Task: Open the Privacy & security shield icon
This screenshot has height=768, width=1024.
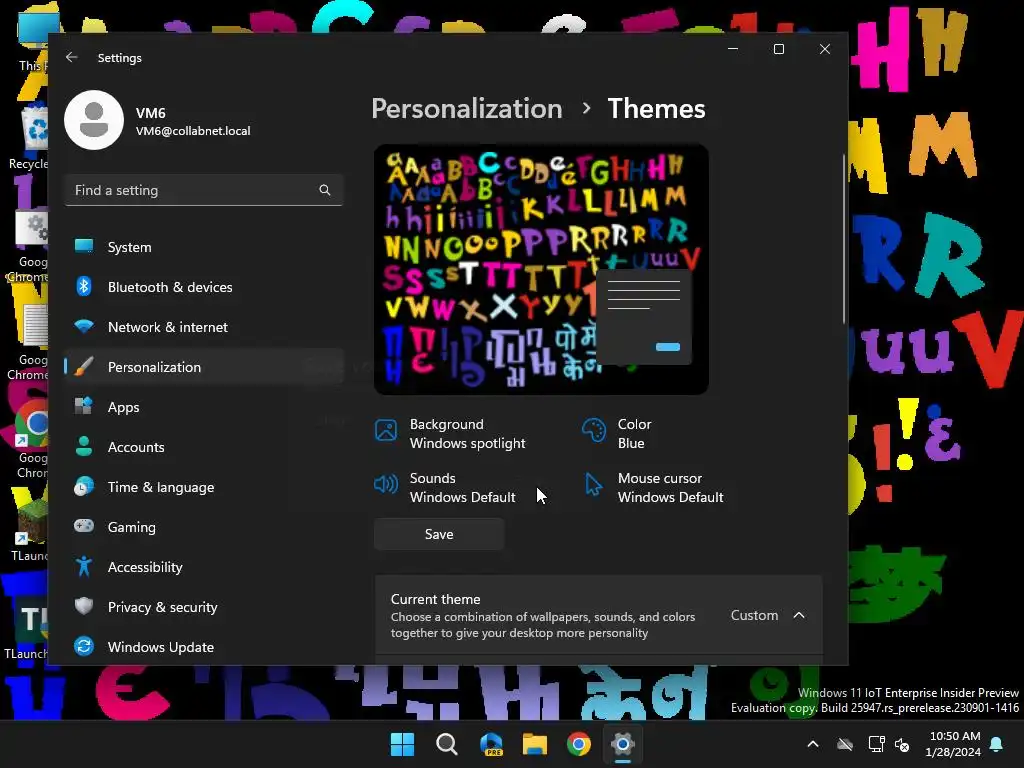Action: coord(84,606)
